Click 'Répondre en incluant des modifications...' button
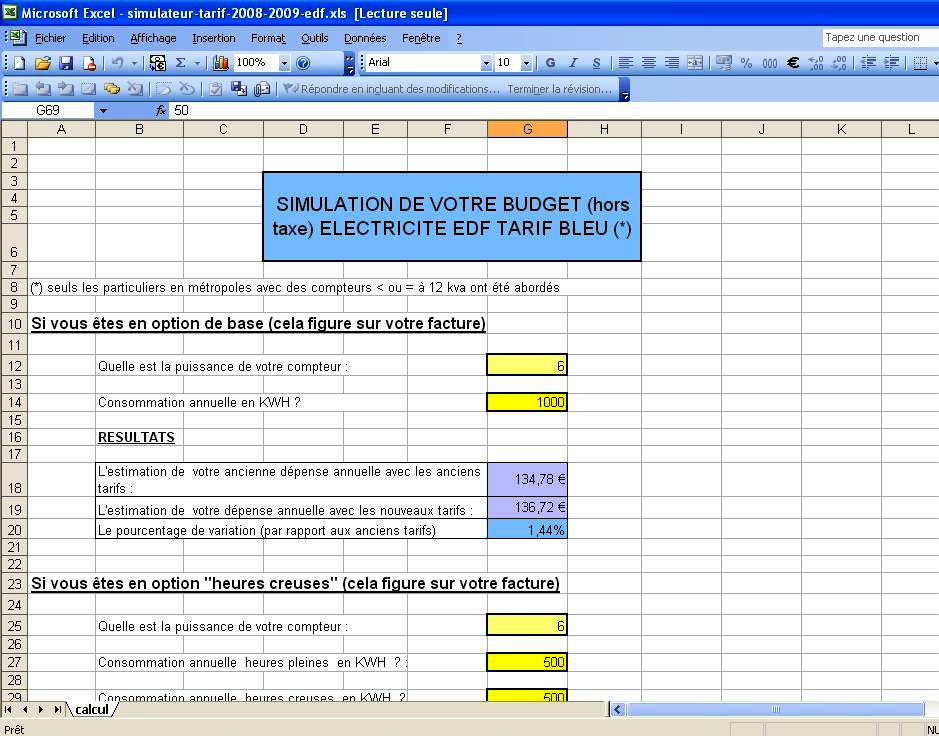This screenshot has height=736, width=939. [391, 89]
